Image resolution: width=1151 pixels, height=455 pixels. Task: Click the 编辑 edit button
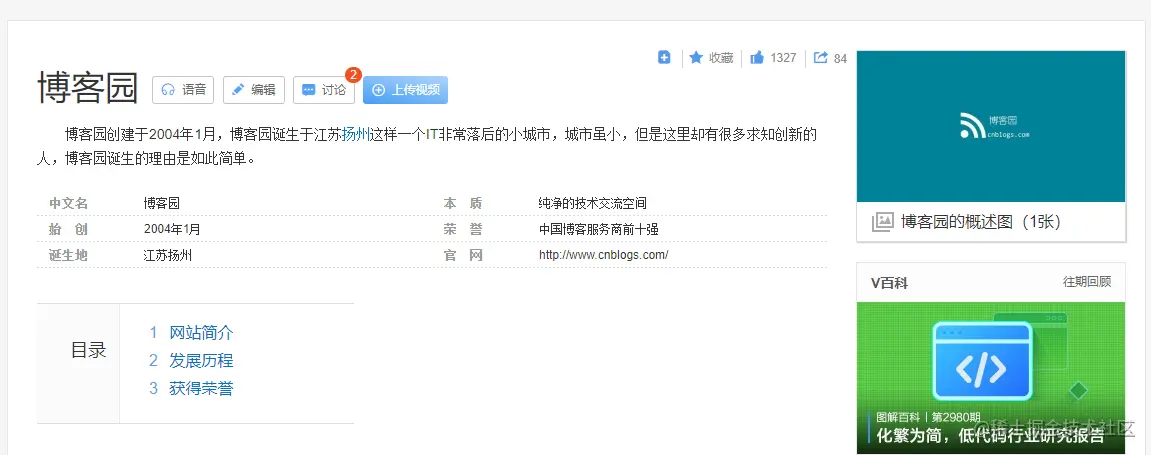(x=253, y=90)
